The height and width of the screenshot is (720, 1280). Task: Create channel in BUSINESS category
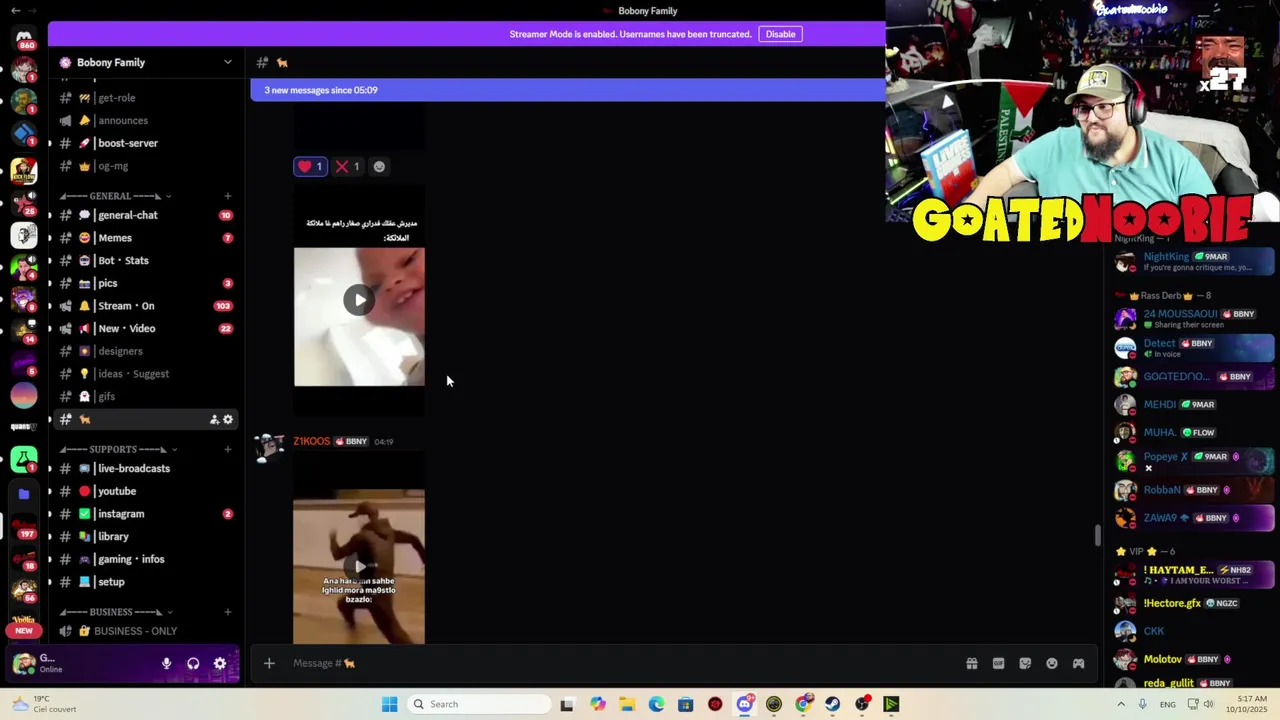click(x=227, y=612)
